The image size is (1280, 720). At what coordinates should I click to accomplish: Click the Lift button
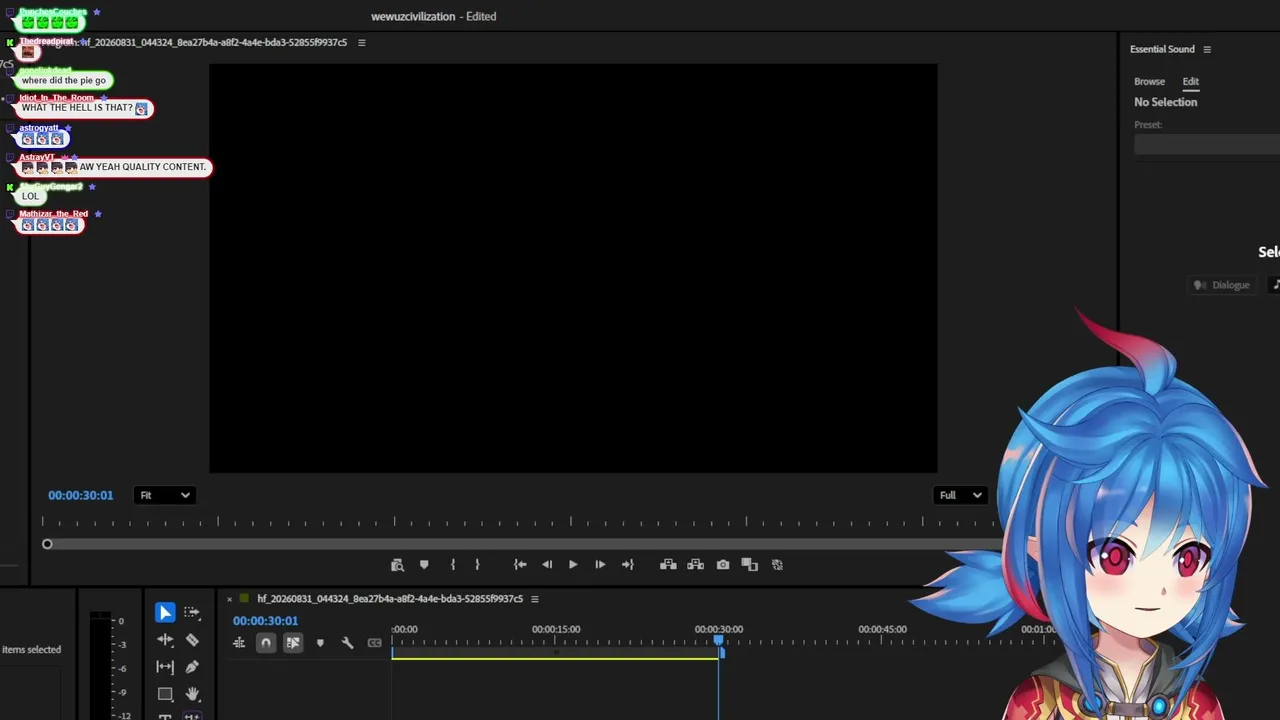[668, 565]
